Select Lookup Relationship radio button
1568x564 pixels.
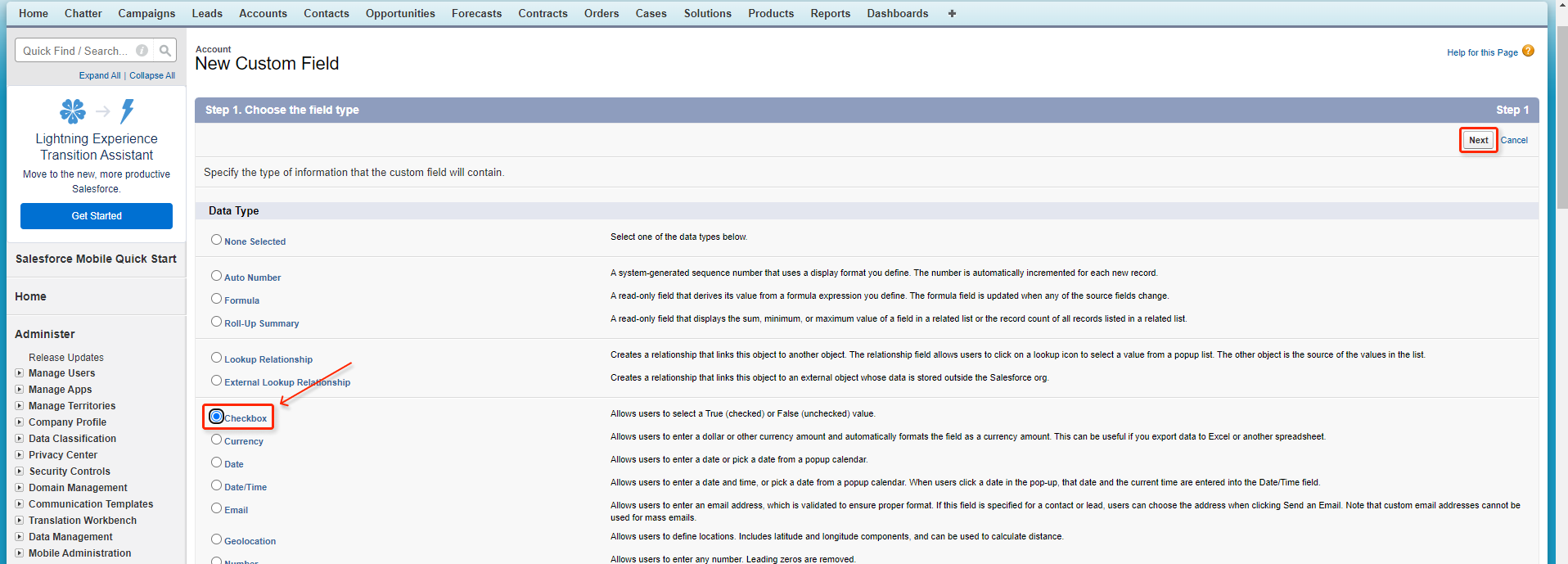[x=216, y=358]
